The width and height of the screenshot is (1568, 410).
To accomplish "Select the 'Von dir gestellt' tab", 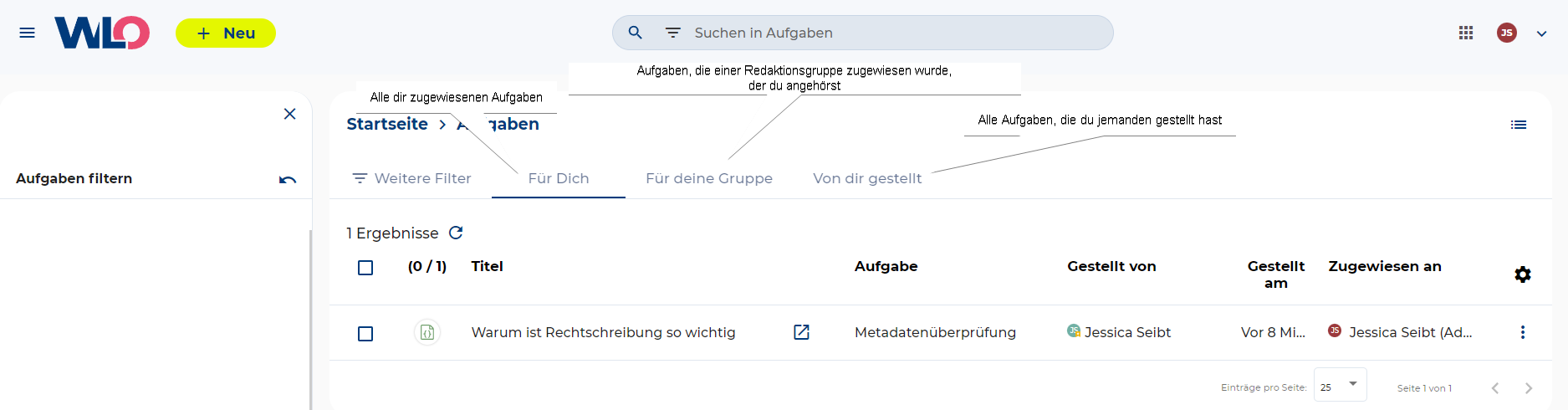I will click(867, 178).
